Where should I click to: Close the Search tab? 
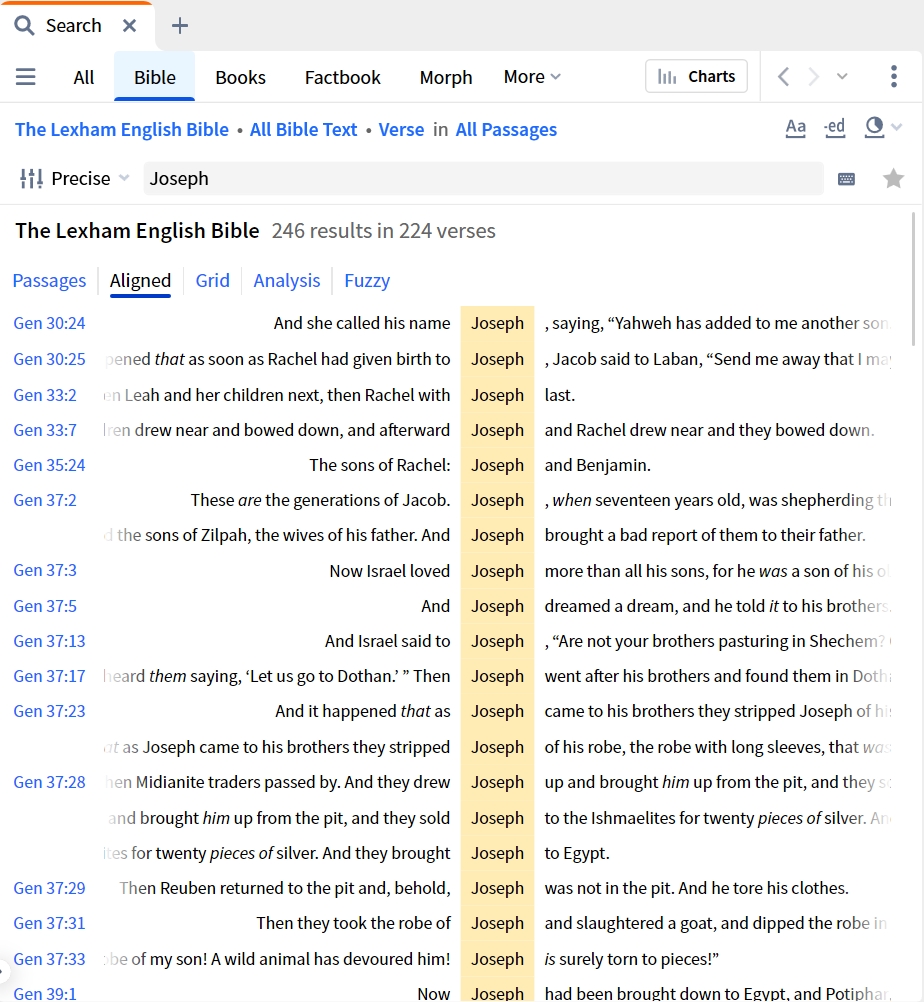(130, 26)
